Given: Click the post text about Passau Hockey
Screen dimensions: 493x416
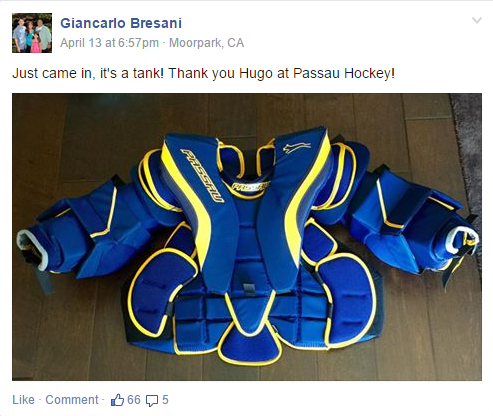Looking at the screenshot, I should pos(203,73).
